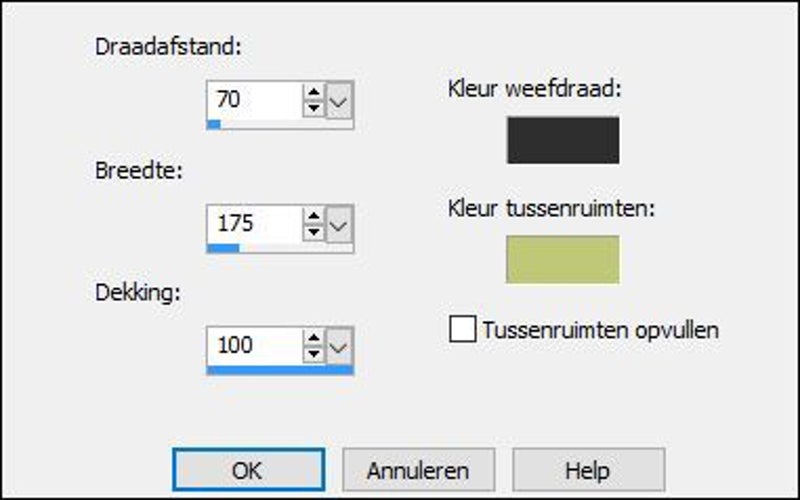This screenshot has height=500, width=800.
Task: Click the blue slider bar under Dekking
Action: click(280, 370)
